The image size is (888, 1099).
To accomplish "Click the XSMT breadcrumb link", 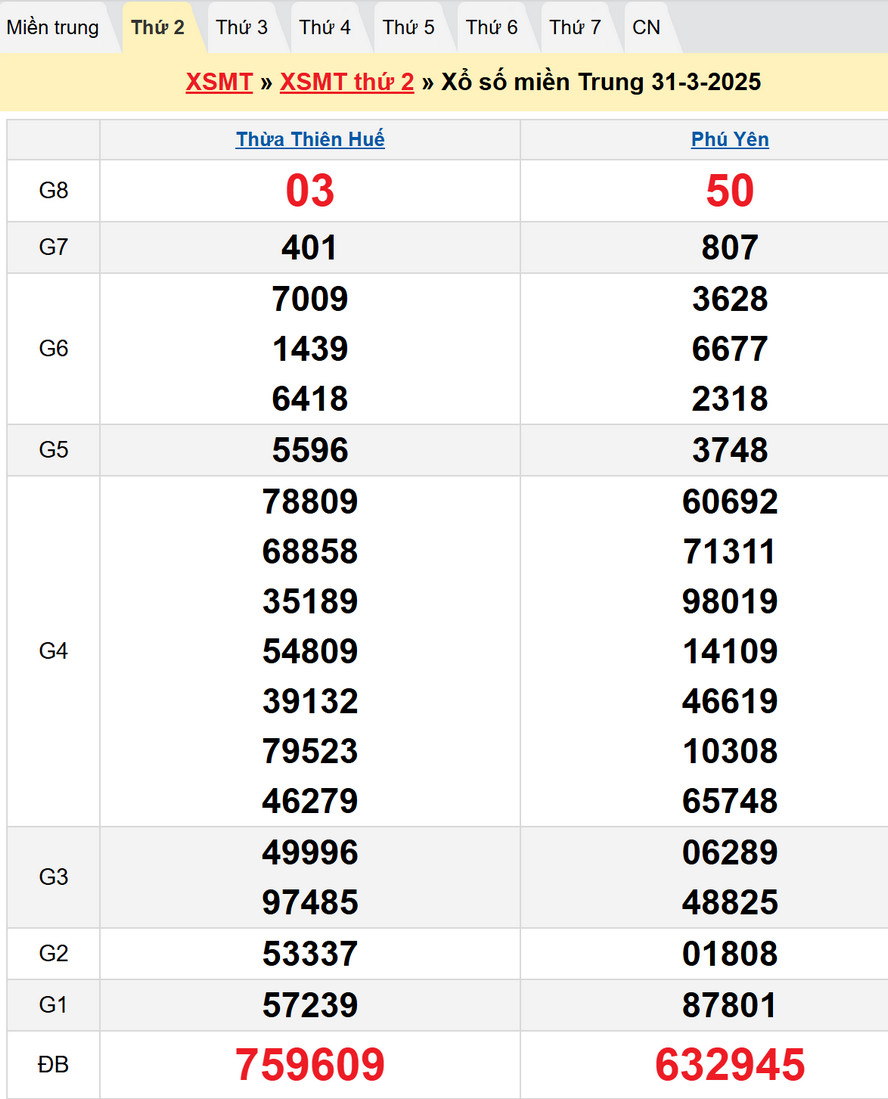I will coord(219,82).
